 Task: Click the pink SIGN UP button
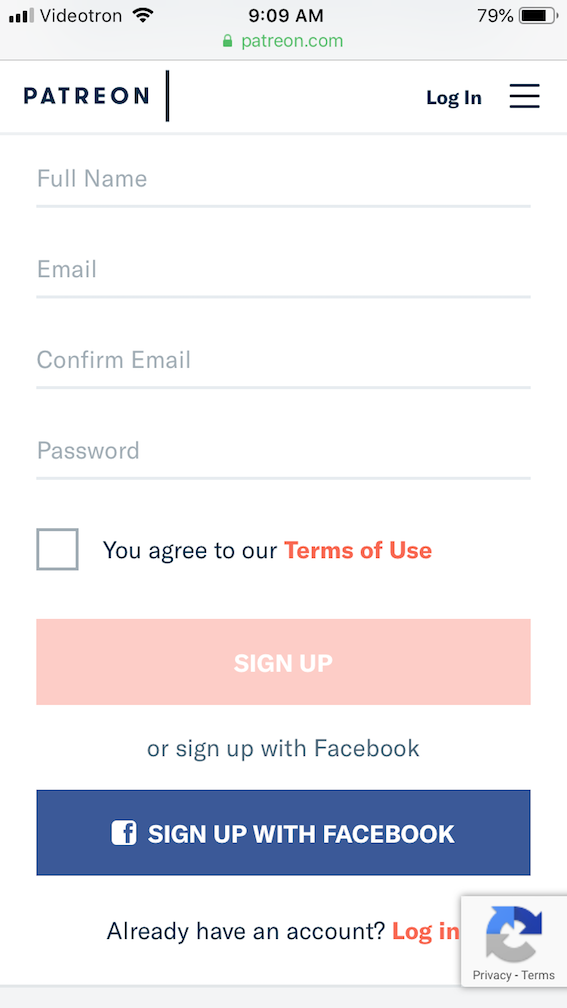(x=284, y=662)
